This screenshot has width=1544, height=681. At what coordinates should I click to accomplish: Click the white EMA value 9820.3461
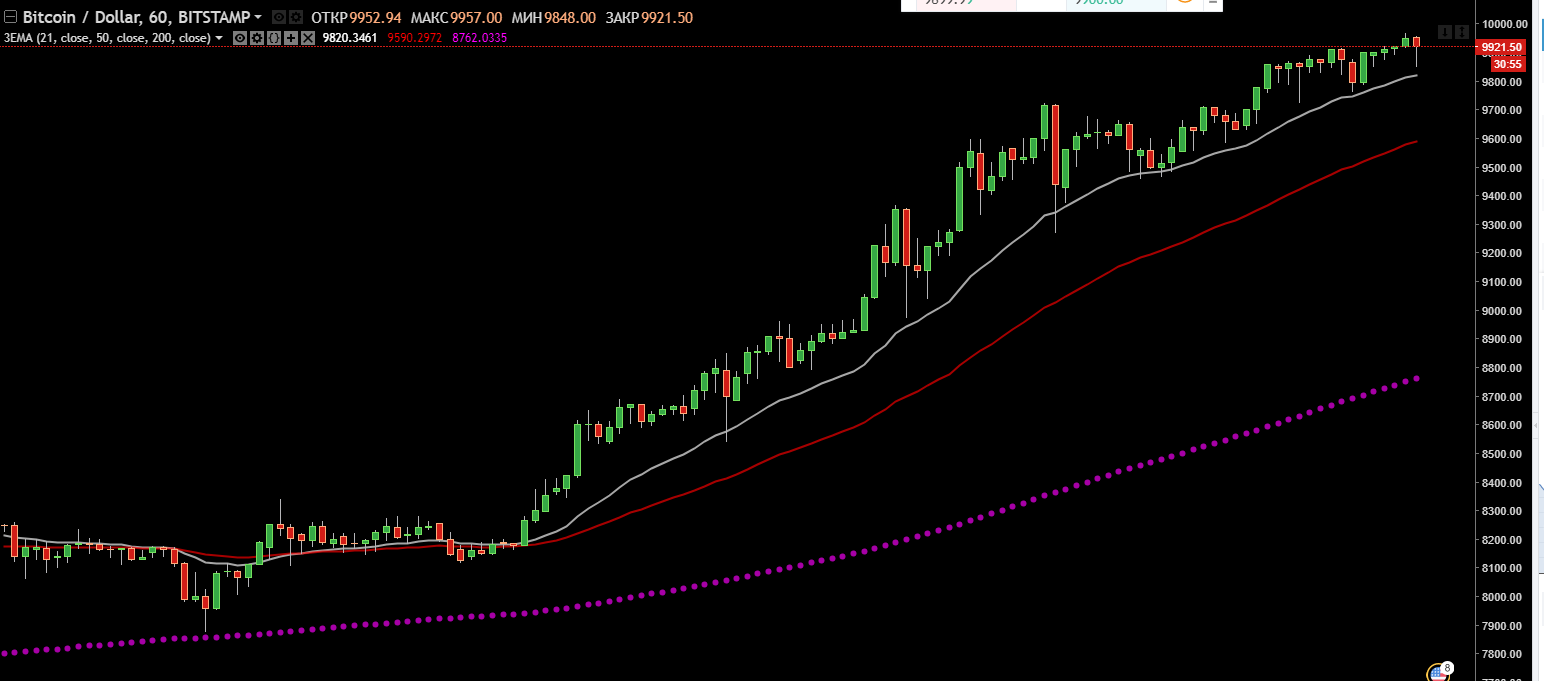pyautogui.click(x=350, y=38)
